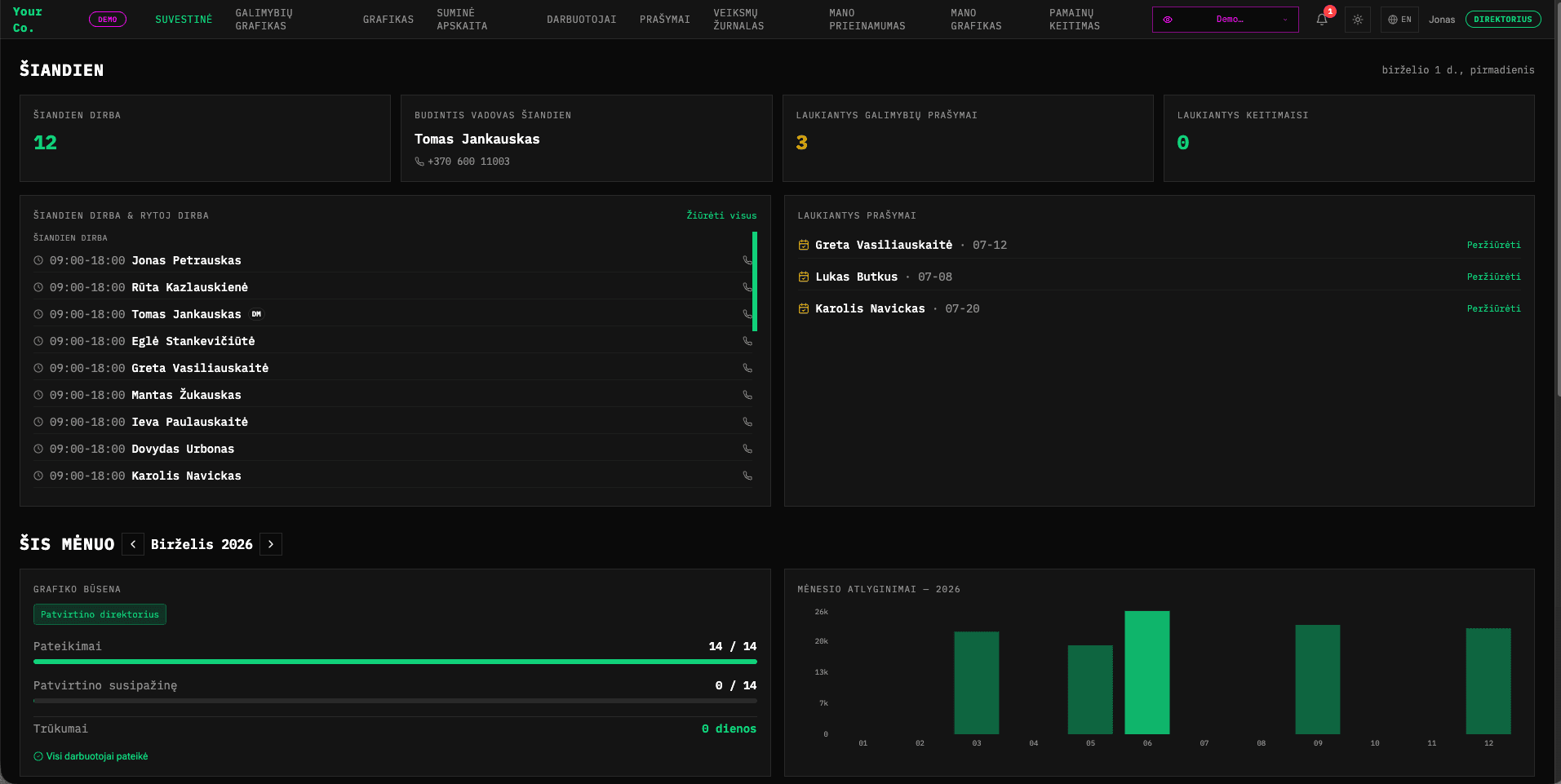The height and width of the screenshot is (784, 1561).
Task: Go to next month with right chevron
Action: pyautogui.click(x=271, y=544)
